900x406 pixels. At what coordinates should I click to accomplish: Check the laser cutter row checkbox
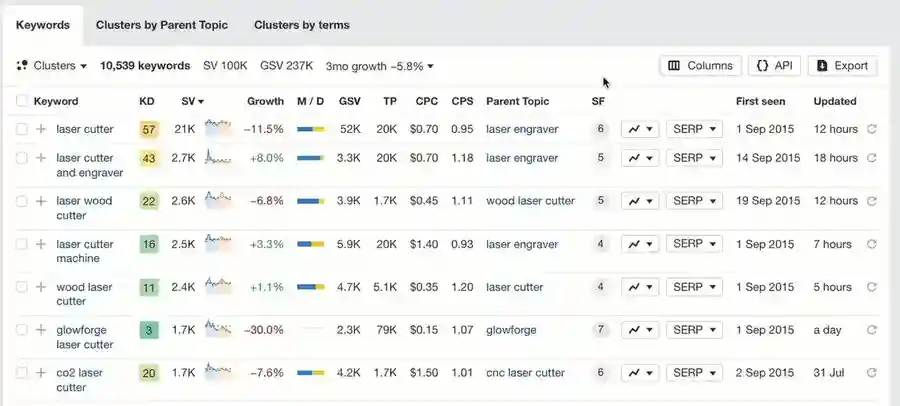click(x=22, y=129)
